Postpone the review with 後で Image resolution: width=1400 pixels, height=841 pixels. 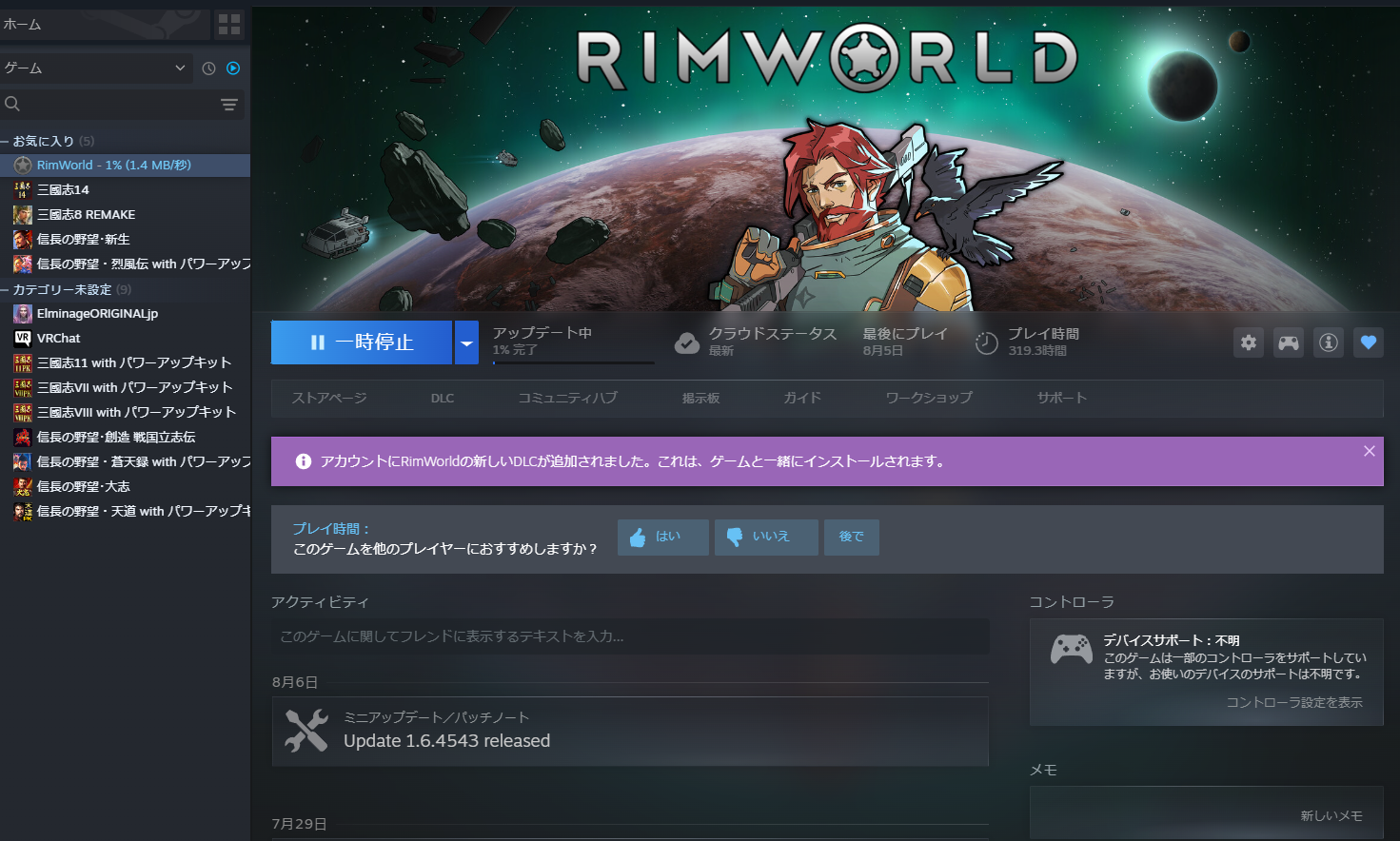[x=852, y=538]
